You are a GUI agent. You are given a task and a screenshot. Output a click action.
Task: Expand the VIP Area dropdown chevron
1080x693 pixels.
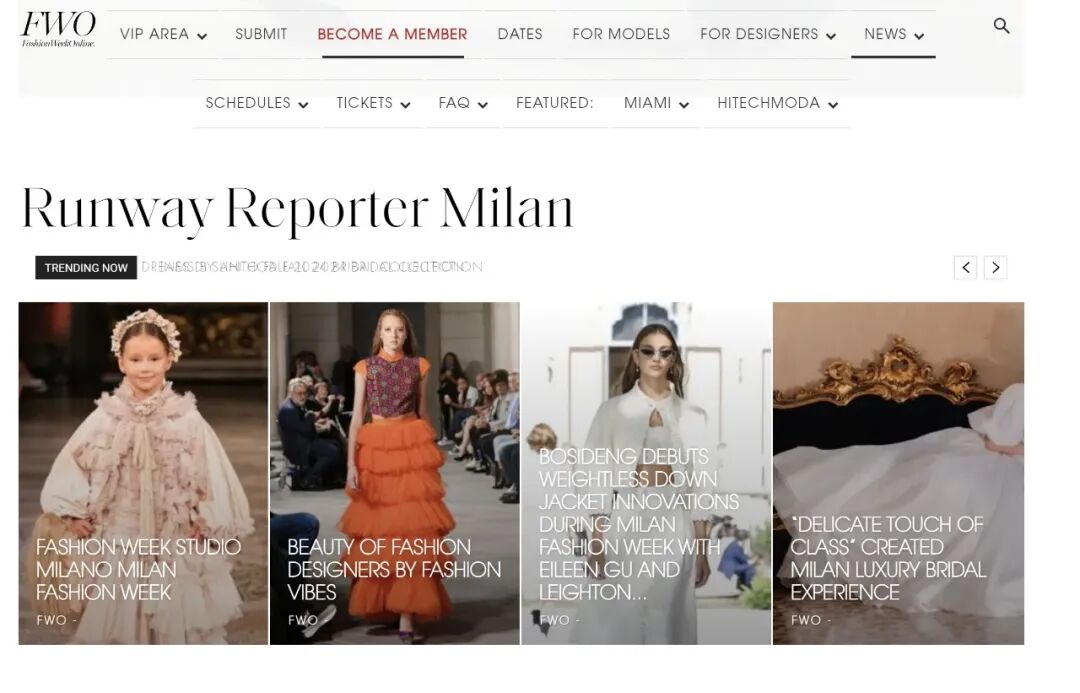click(x=202, y=36)
